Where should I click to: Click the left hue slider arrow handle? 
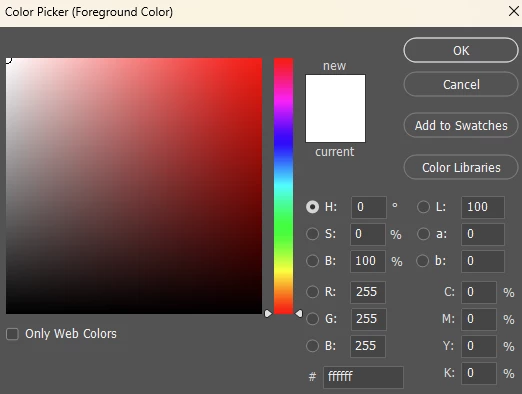pos(268,314)
